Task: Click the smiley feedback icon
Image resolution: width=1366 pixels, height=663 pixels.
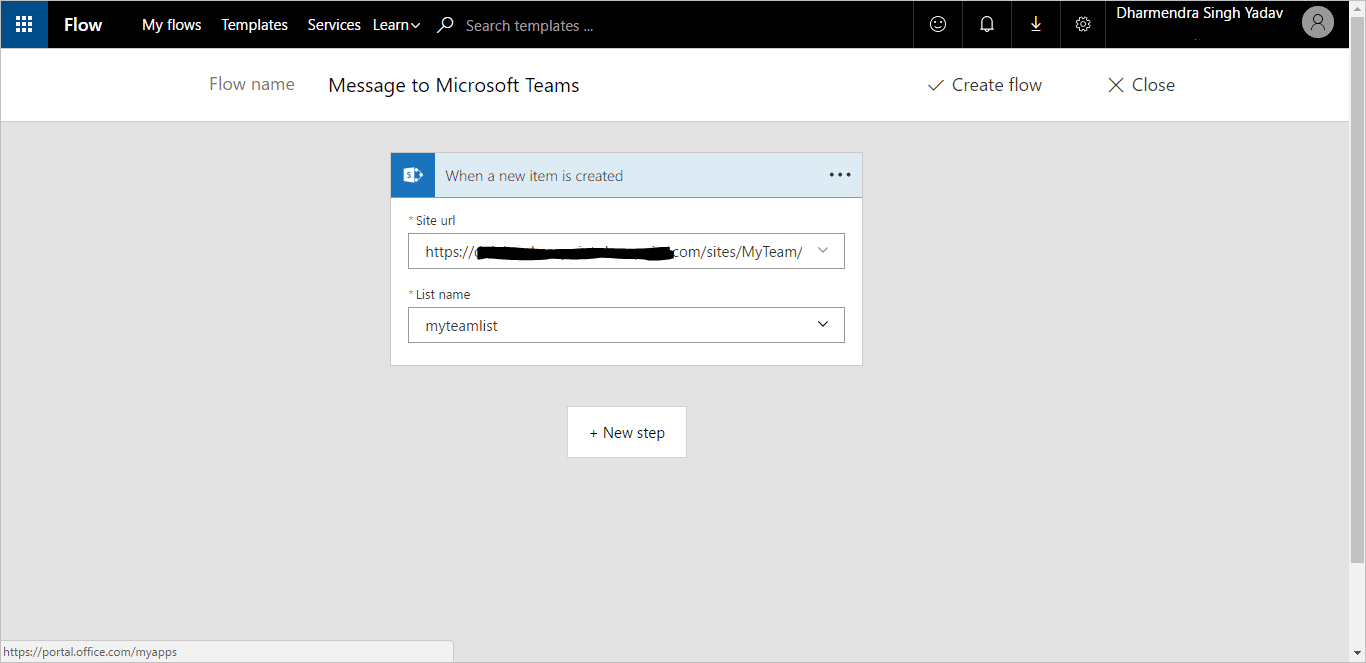Action: [938, 24]
